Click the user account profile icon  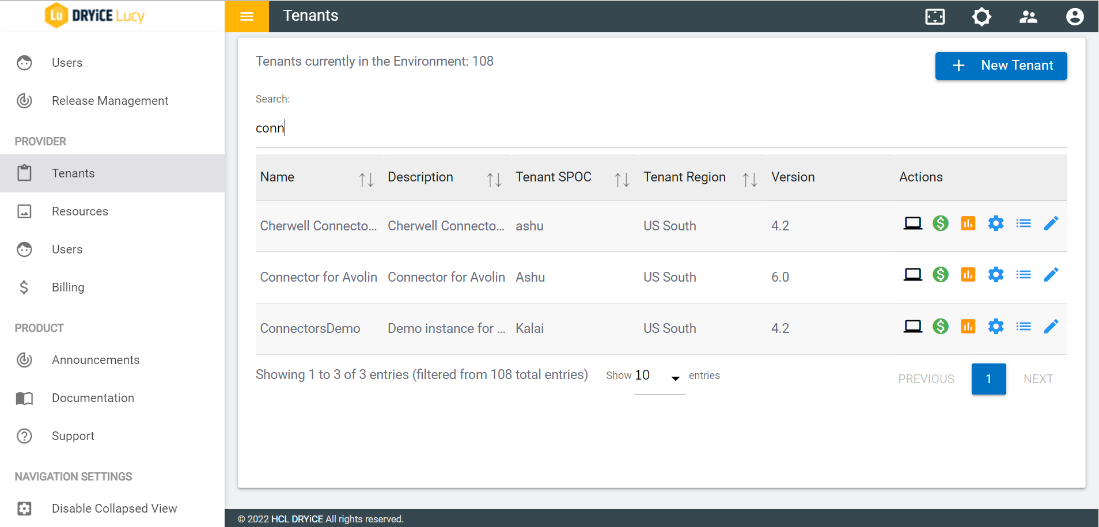point(1075,16)
